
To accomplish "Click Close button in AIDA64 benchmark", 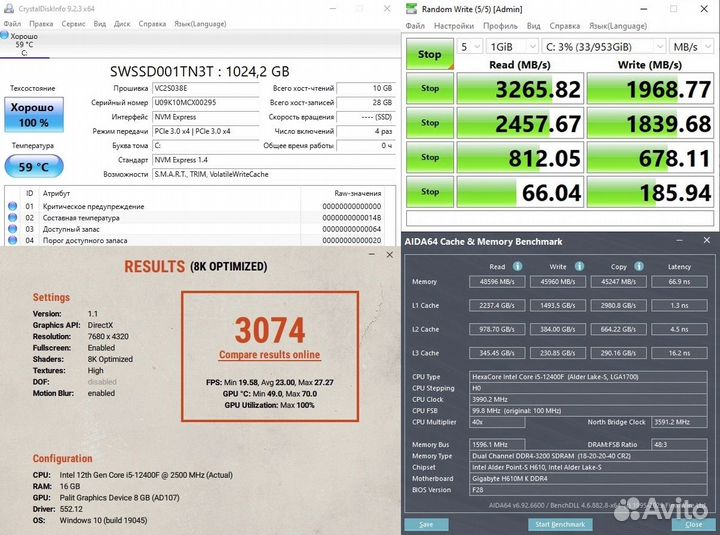I will pos(693,524).
